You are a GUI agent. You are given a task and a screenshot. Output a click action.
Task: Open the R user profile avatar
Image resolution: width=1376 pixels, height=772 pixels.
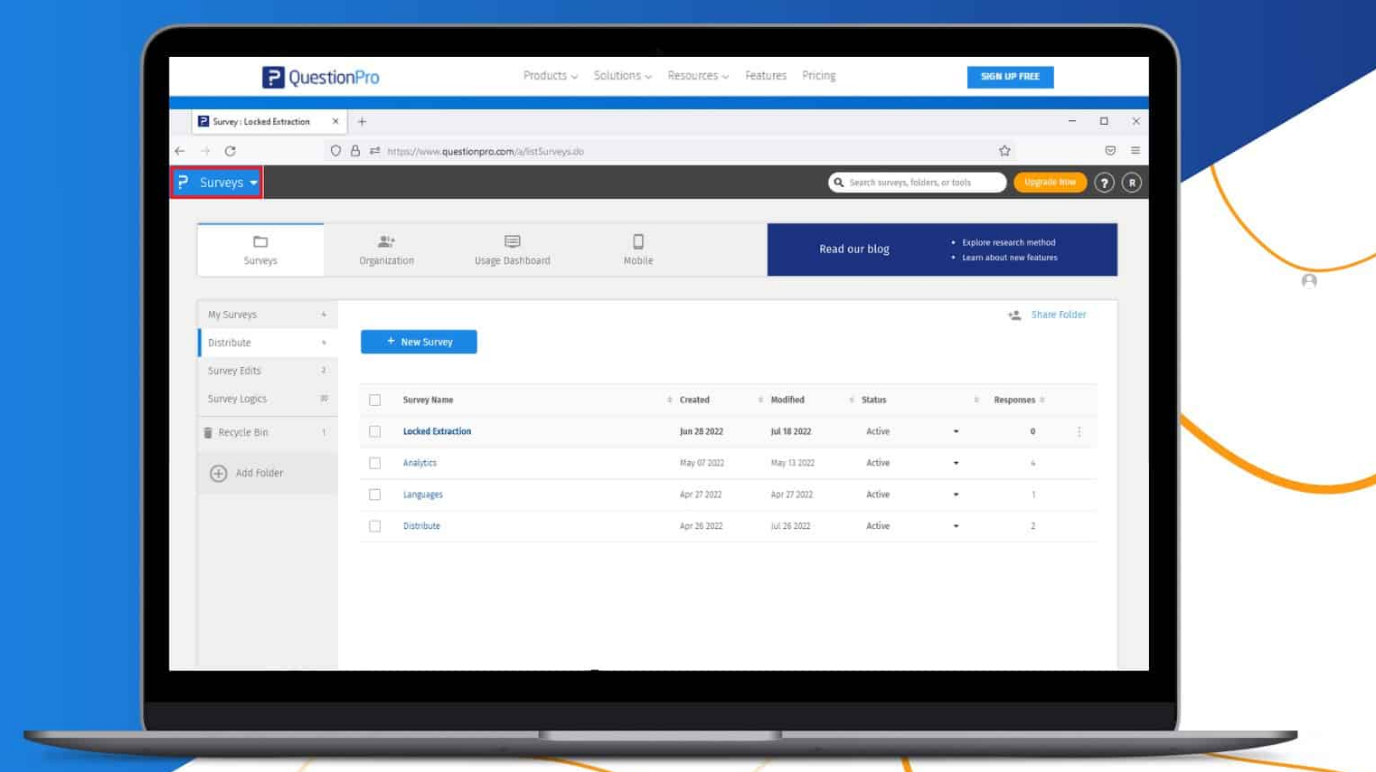click(1131, 183)
